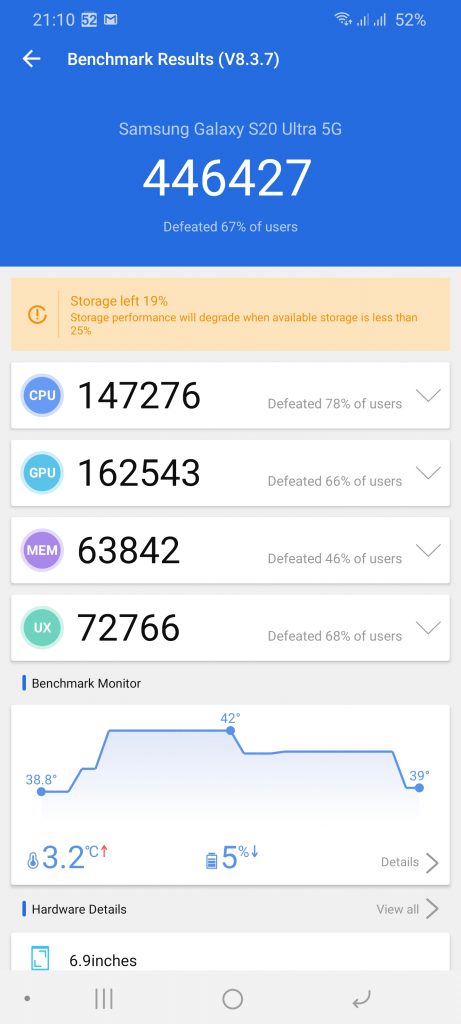Tap the GPU score circle icon
The height and width of the screenshot is (1024, 461).
pyautogui.click(x=42, y=473)
